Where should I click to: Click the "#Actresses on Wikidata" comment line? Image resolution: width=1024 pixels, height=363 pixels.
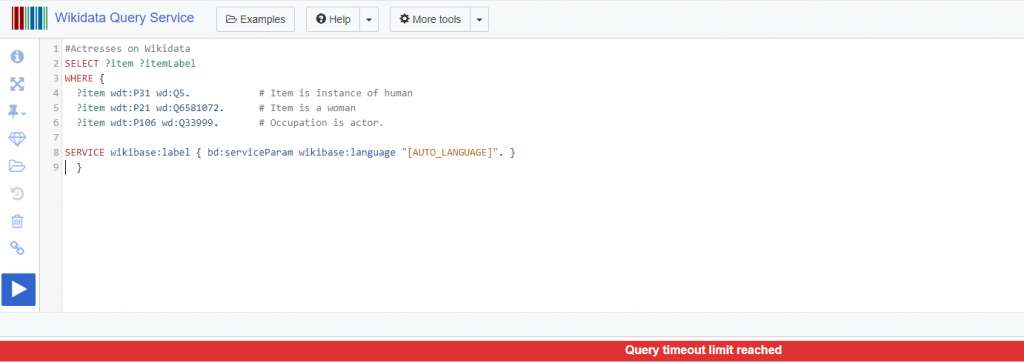pyautogui.click(x=127, y=49)
